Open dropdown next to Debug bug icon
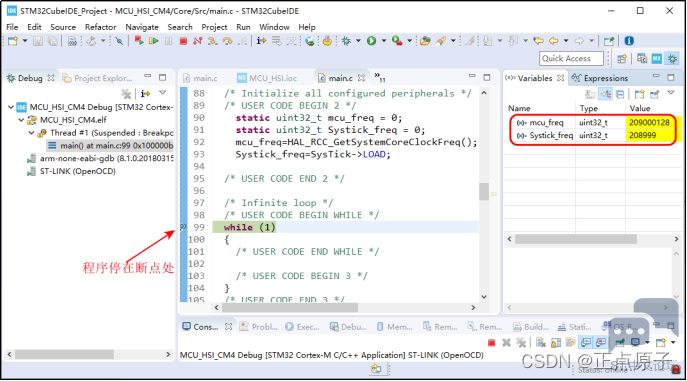687x381 pixels. 358,41
